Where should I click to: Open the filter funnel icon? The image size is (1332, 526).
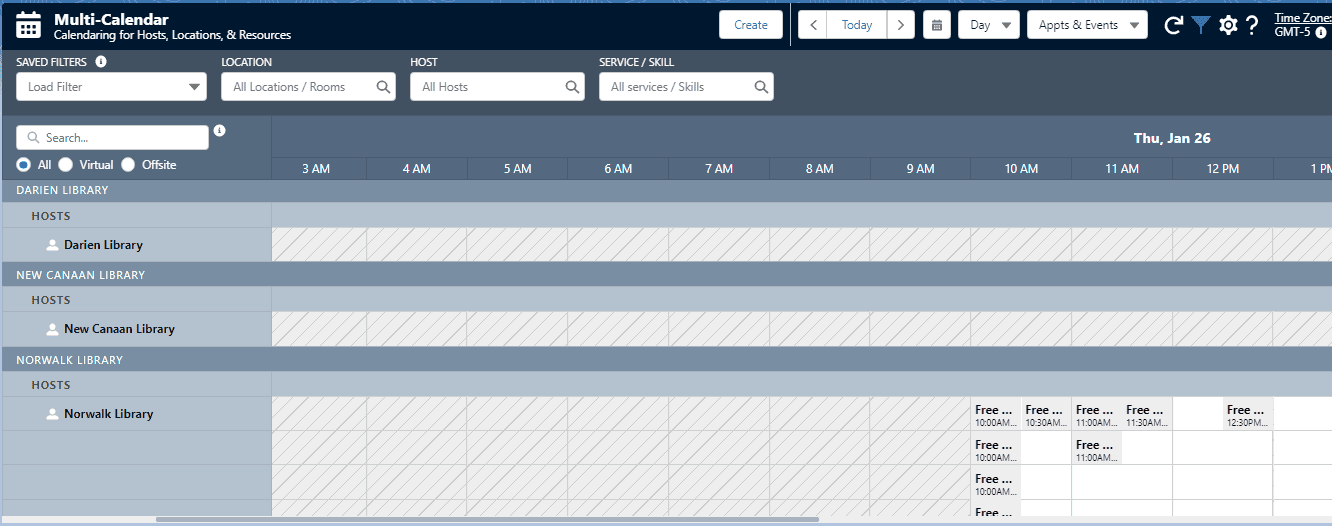[1201, 25]
